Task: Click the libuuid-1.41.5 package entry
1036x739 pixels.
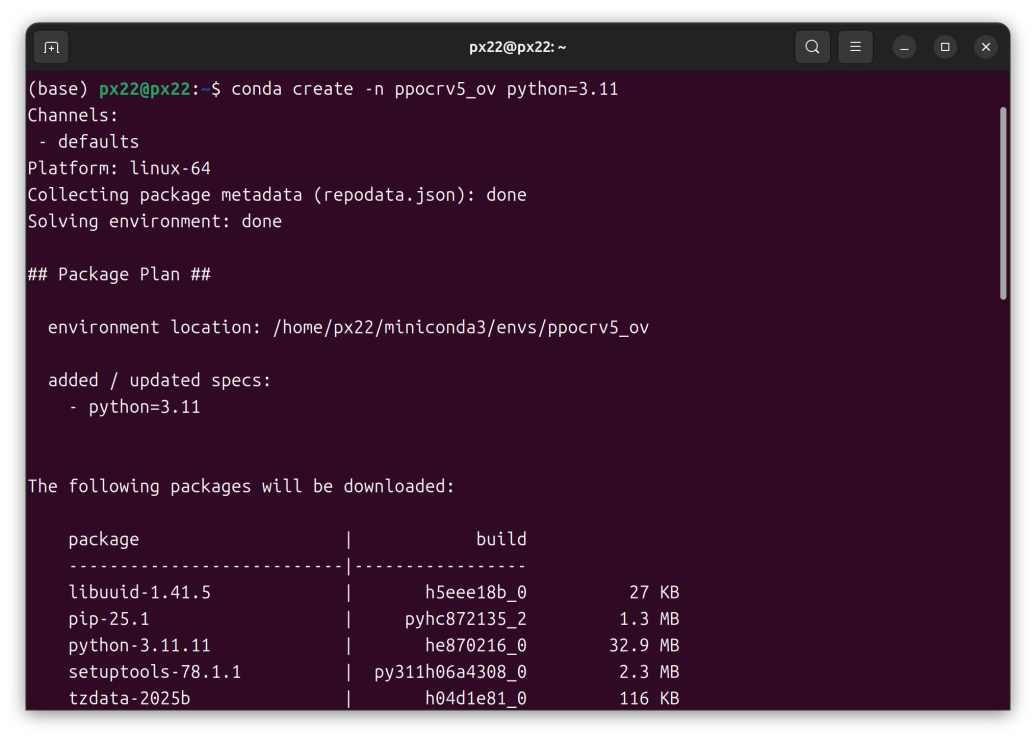Action: (x=139, y=592)
